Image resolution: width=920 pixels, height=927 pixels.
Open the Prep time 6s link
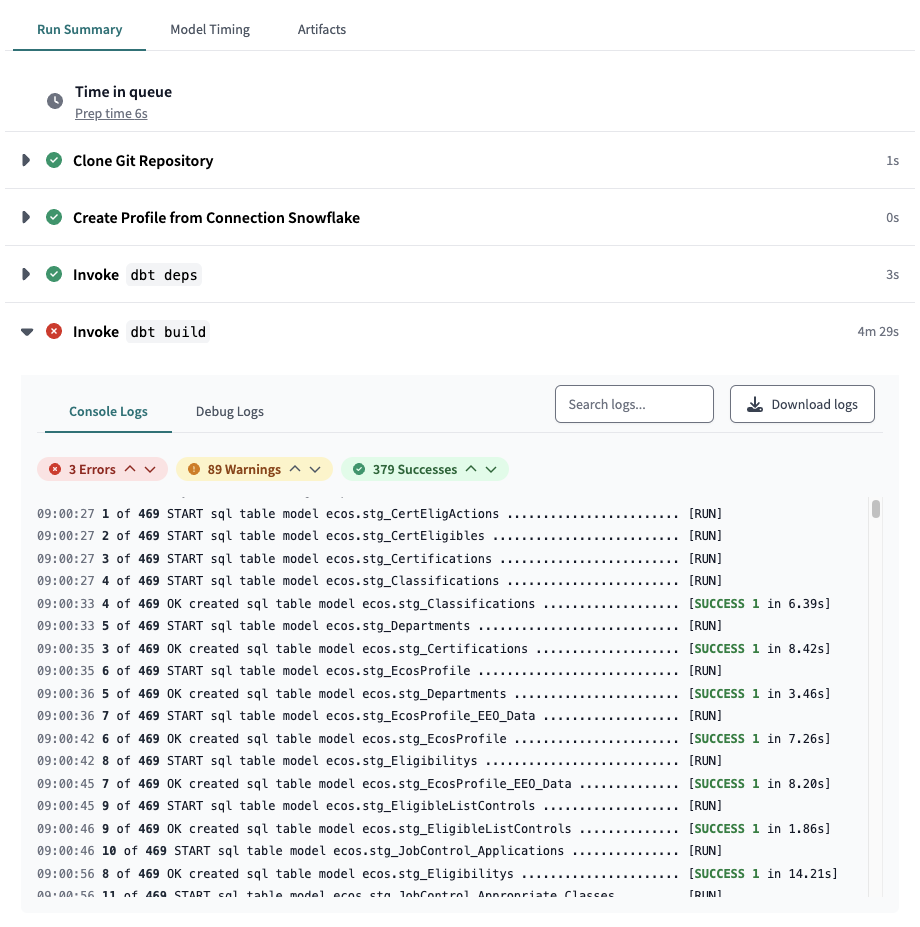click(111, 114)
